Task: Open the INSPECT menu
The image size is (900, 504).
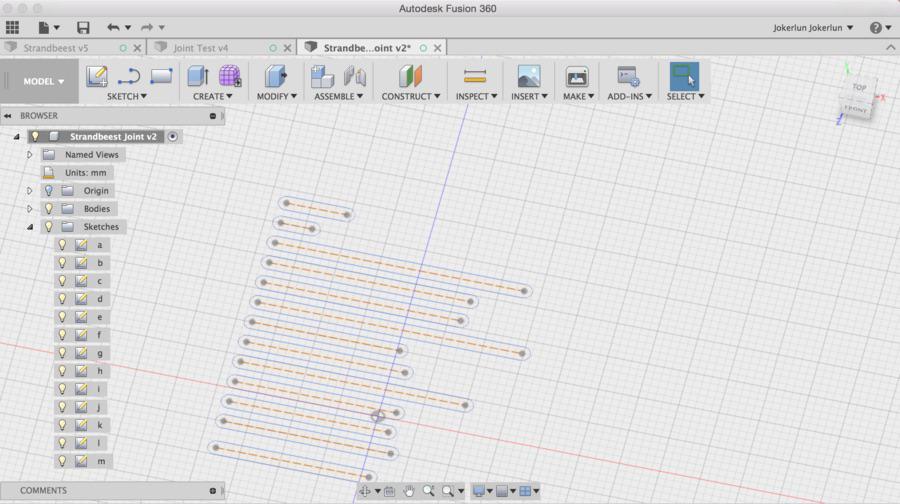Action: (476, 96)
